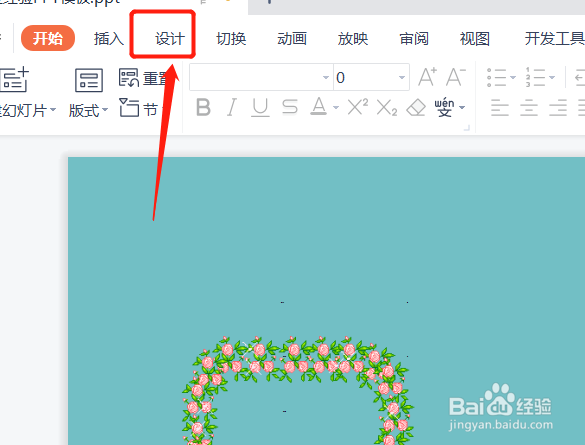This screenshot has height=445, width=585.
Task: Click the new slide icon
Action: pyautogui.click(x=14, y=79)
